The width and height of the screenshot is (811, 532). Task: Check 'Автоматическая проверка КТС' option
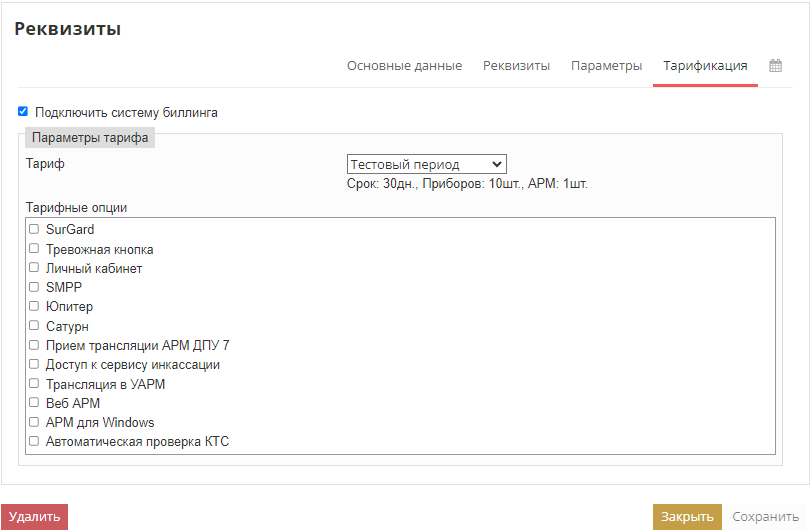[x=34, y=441]
